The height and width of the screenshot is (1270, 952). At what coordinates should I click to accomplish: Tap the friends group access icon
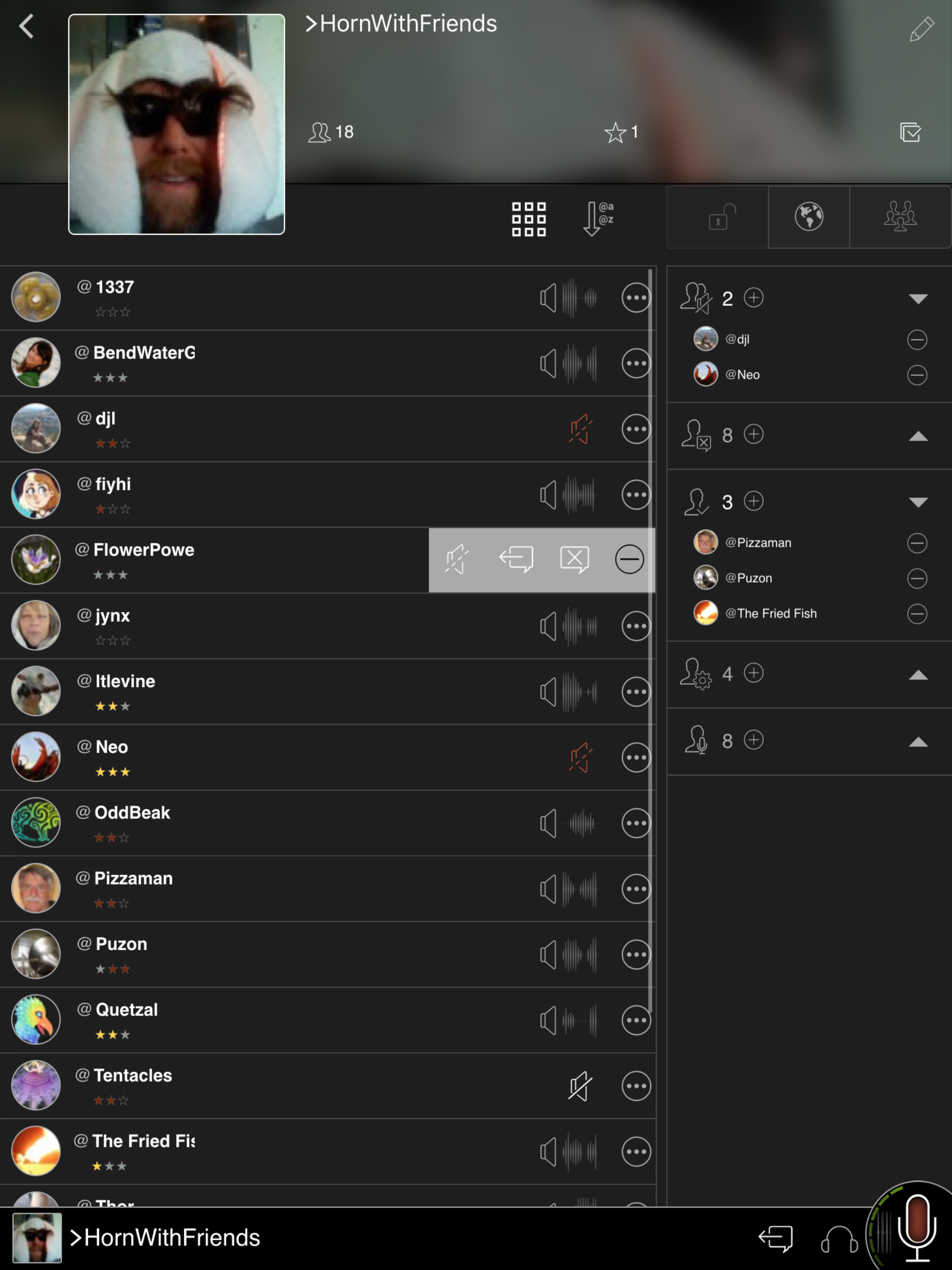click(900, 217)
